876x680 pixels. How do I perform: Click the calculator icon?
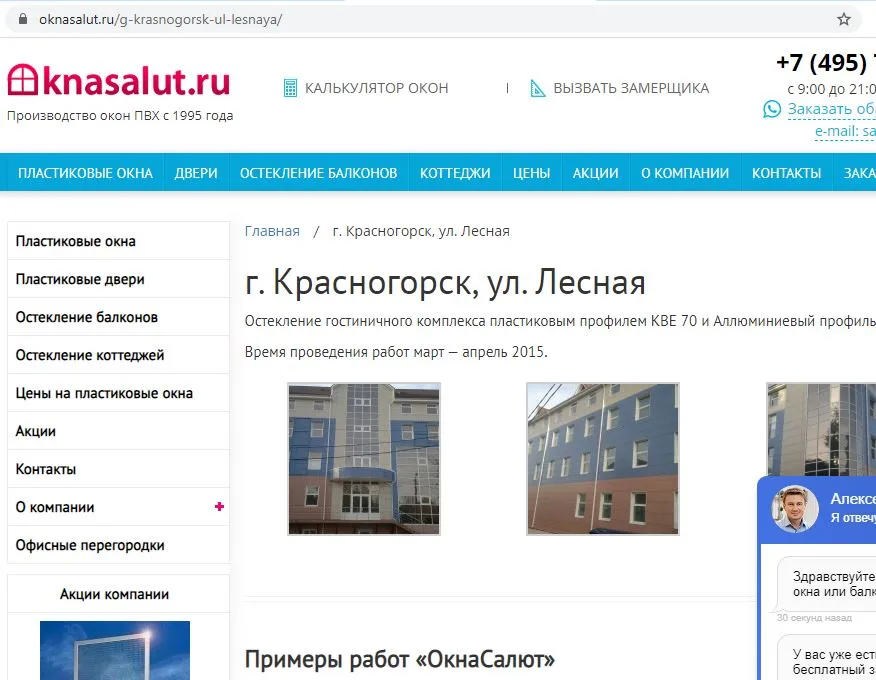290,88
